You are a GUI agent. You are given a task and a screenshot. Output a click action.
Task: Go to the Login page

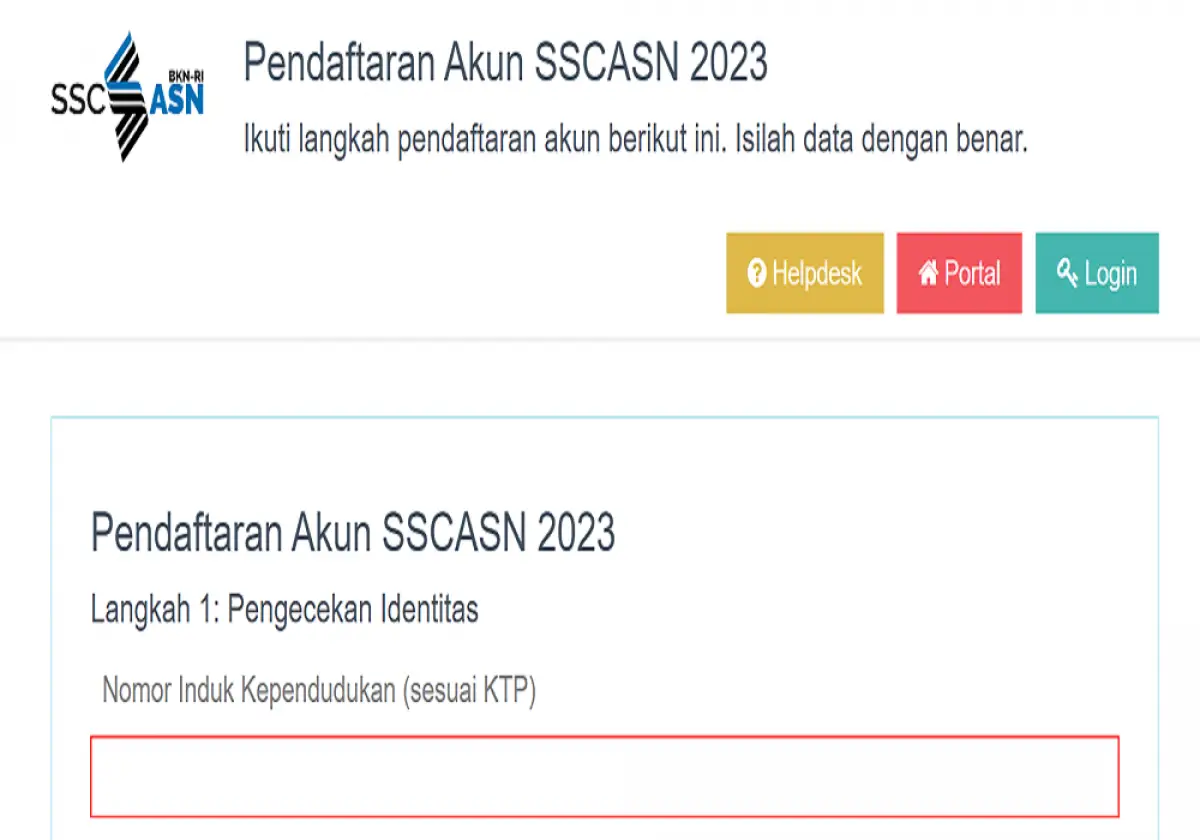[1096, 272]
